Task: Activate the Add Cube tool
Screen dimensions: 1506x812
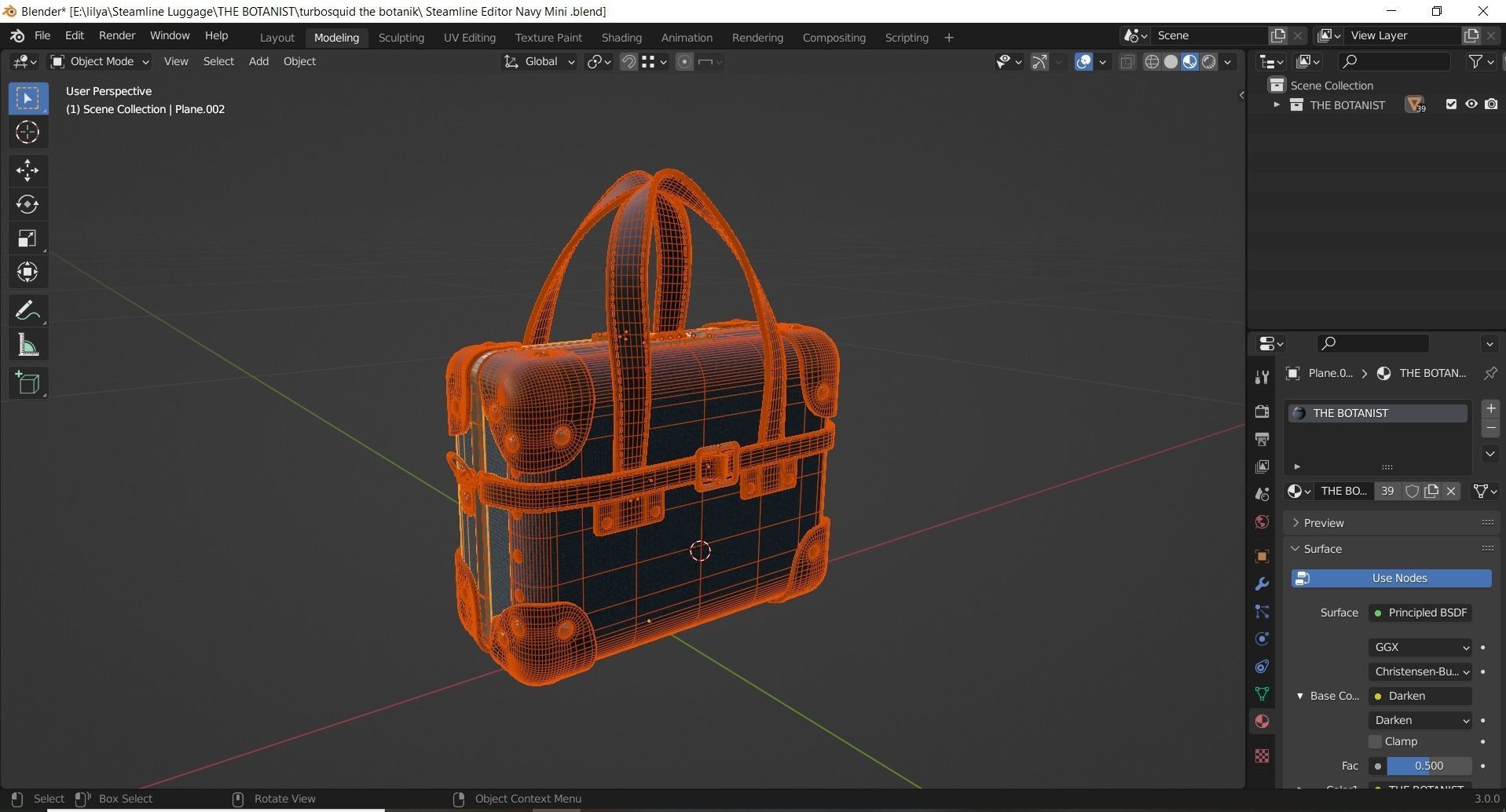Action: [x=27, y=382]
